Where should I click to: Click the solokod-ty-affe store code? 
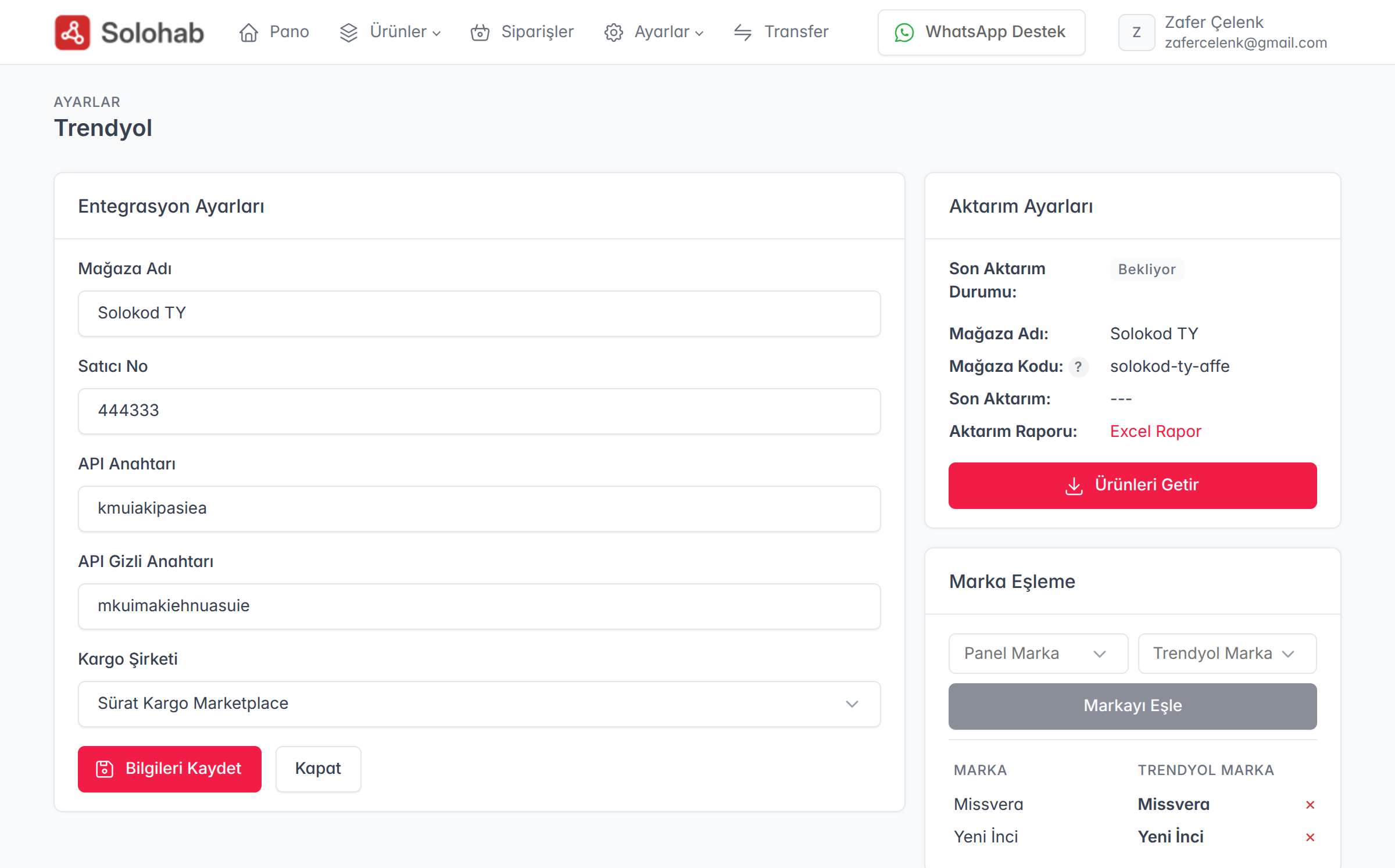coord(1169,366)
